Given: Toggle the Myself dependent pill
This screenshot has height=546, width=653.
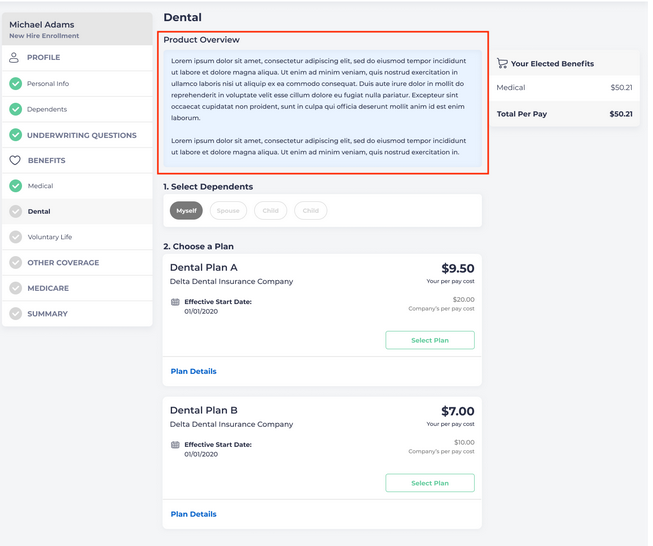Looking at the screenshot, I should [186, 211].
